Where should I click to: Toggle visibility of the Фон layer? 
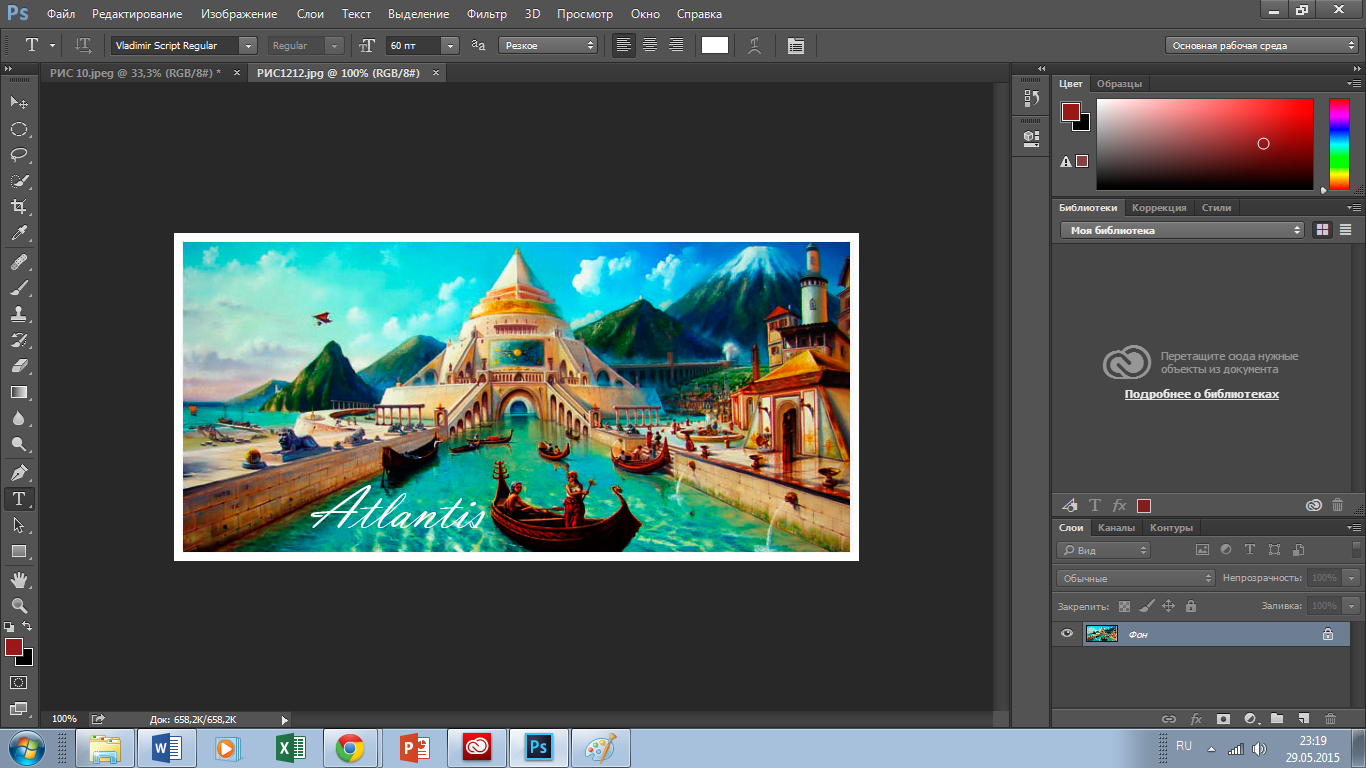[1067, 633]
